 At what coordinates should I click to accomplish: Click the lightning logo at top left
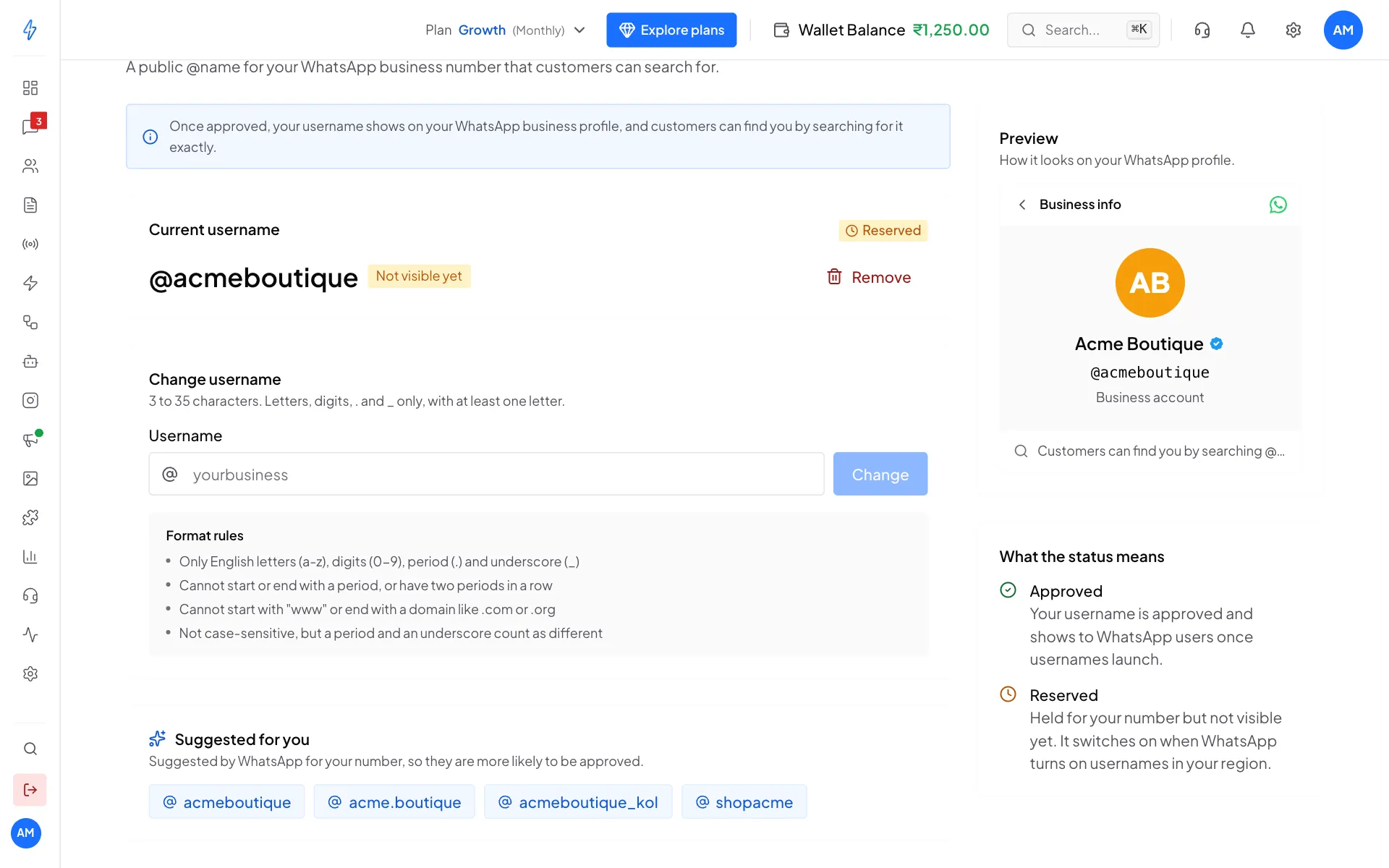30,30
